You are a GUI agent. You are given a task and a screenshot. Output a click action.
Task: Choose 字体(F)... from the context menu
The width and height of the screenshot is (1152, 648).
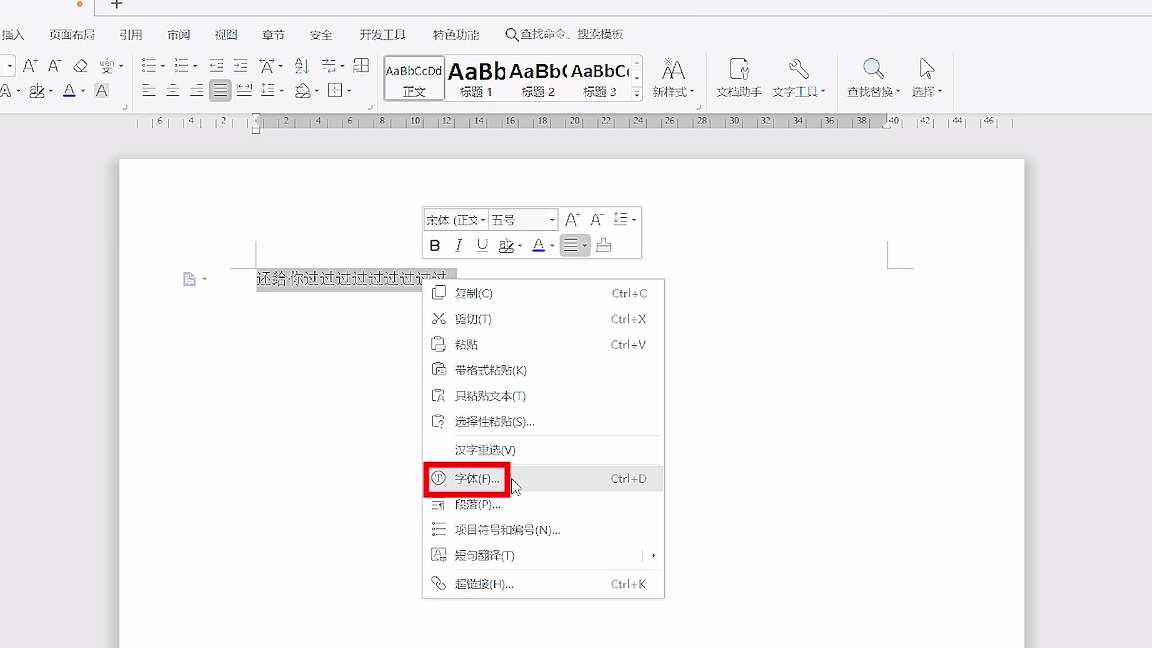tap(544, 478)
